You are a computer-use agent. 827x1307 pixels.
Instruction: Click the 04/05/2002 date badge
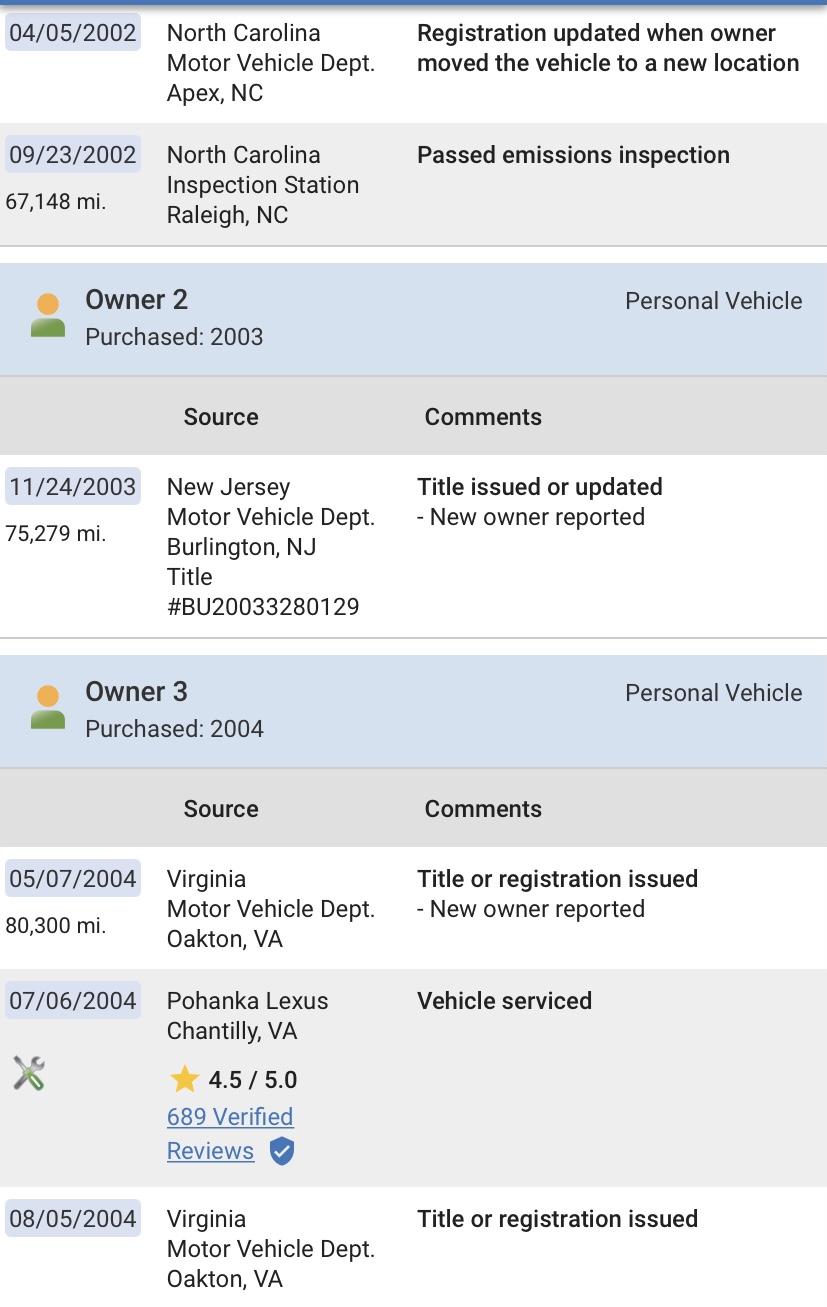click(73, 33)
